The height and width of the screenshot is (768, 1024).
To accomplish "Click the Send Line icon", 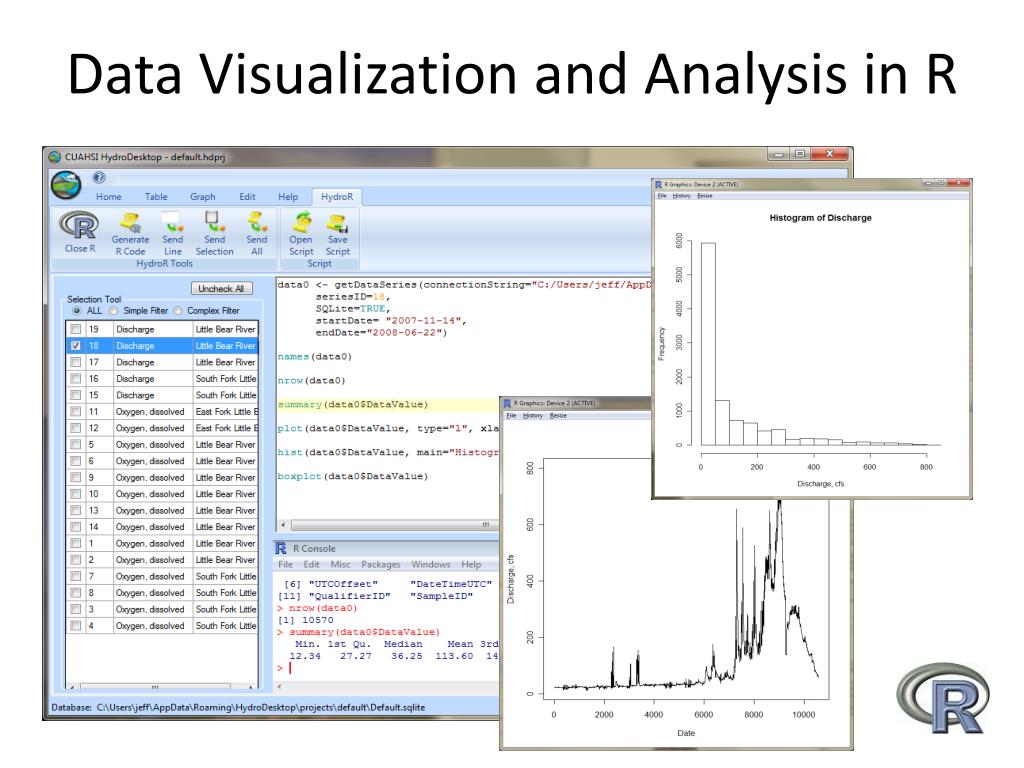I will (172, 222).
